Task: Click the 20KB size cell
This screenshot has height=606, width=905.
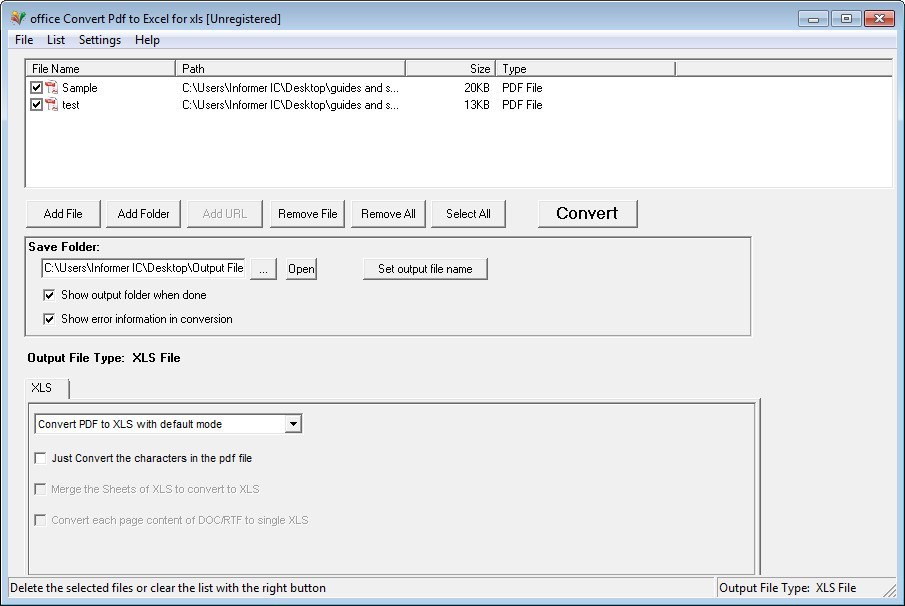Action: tap(477, 88)
